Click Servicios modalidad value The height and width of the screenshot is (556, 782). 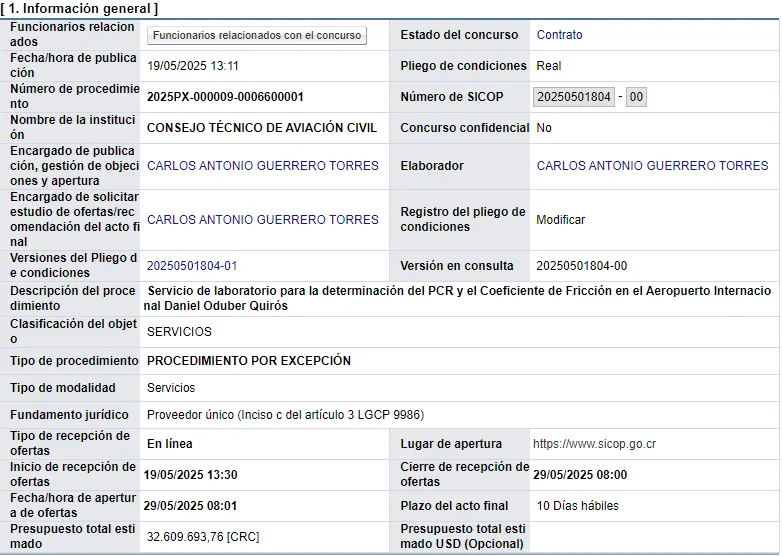[x=171, y=387]
